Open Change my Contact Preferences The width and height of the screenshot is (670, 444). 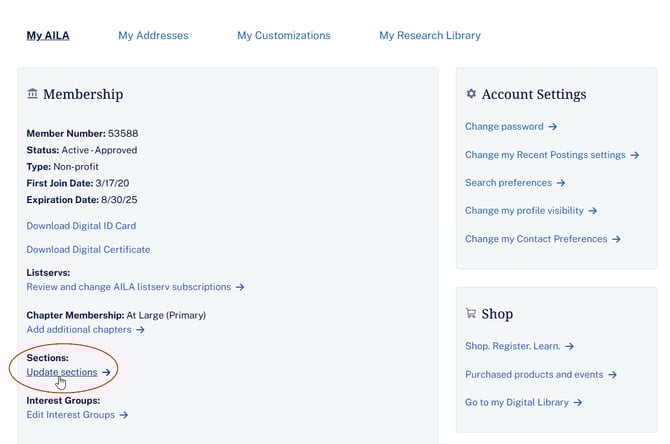pos(536,239)
